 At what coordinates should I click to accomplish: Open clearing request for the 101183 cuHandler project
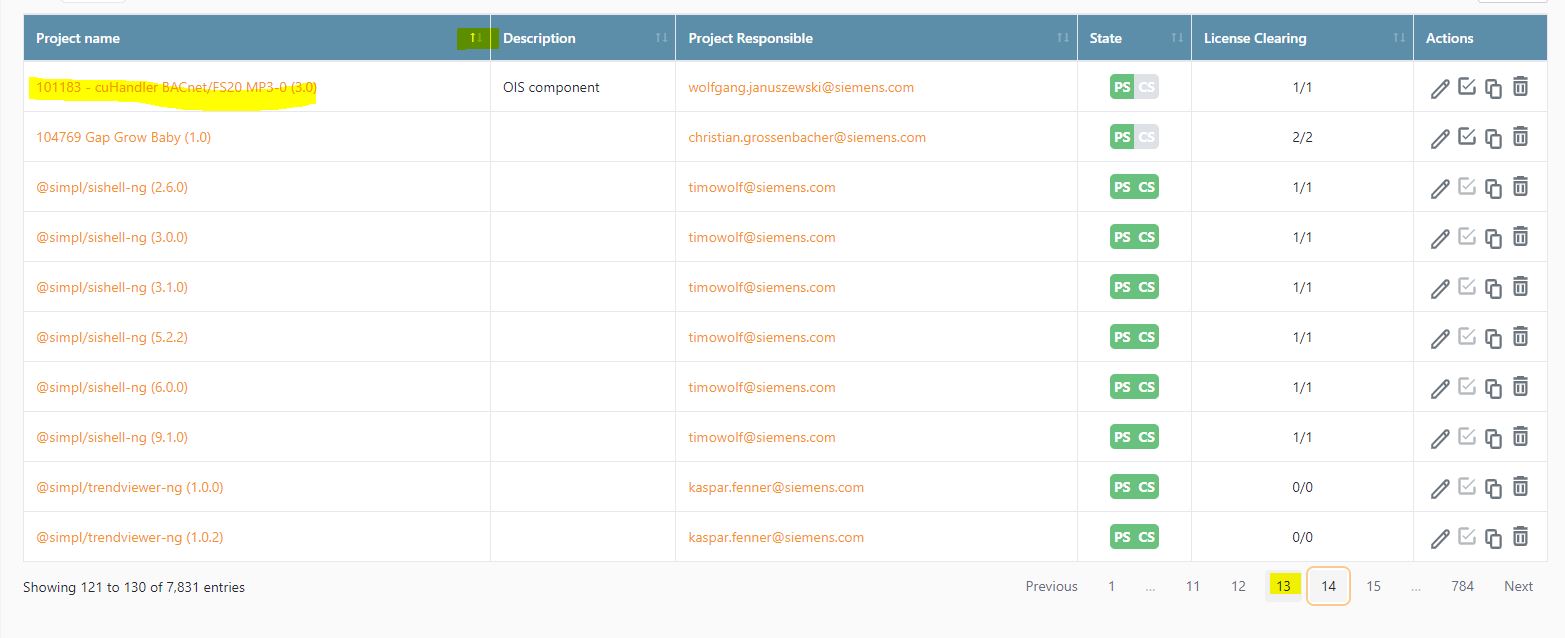[x=1467, y=87]
